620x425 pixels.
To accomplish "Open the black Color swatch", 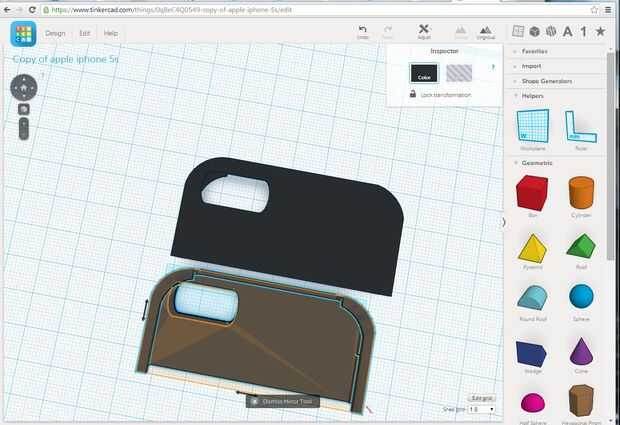I will pos(424,74).
